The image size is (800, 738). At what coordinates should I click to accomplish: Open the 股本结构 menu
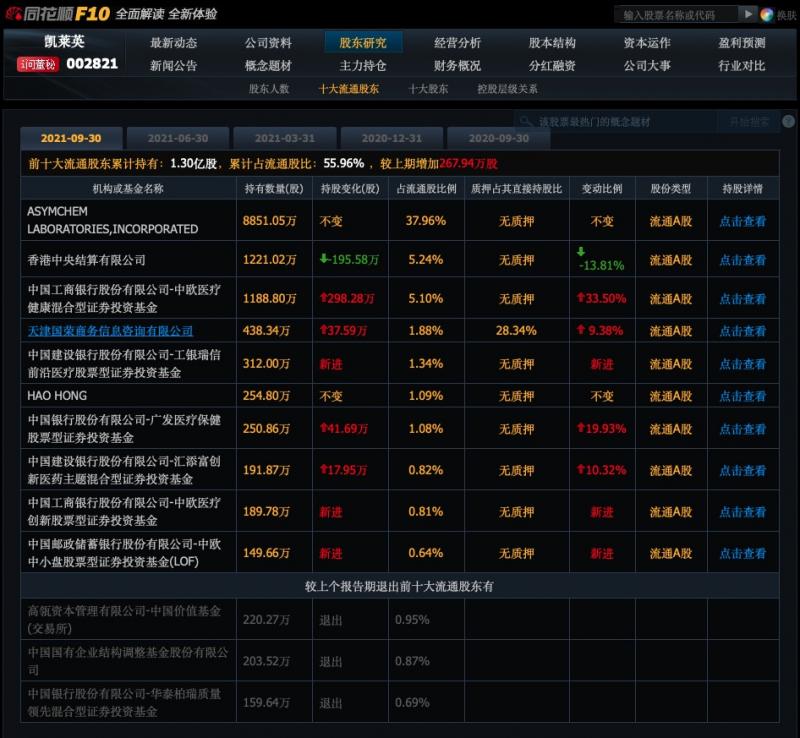point(553,43)
